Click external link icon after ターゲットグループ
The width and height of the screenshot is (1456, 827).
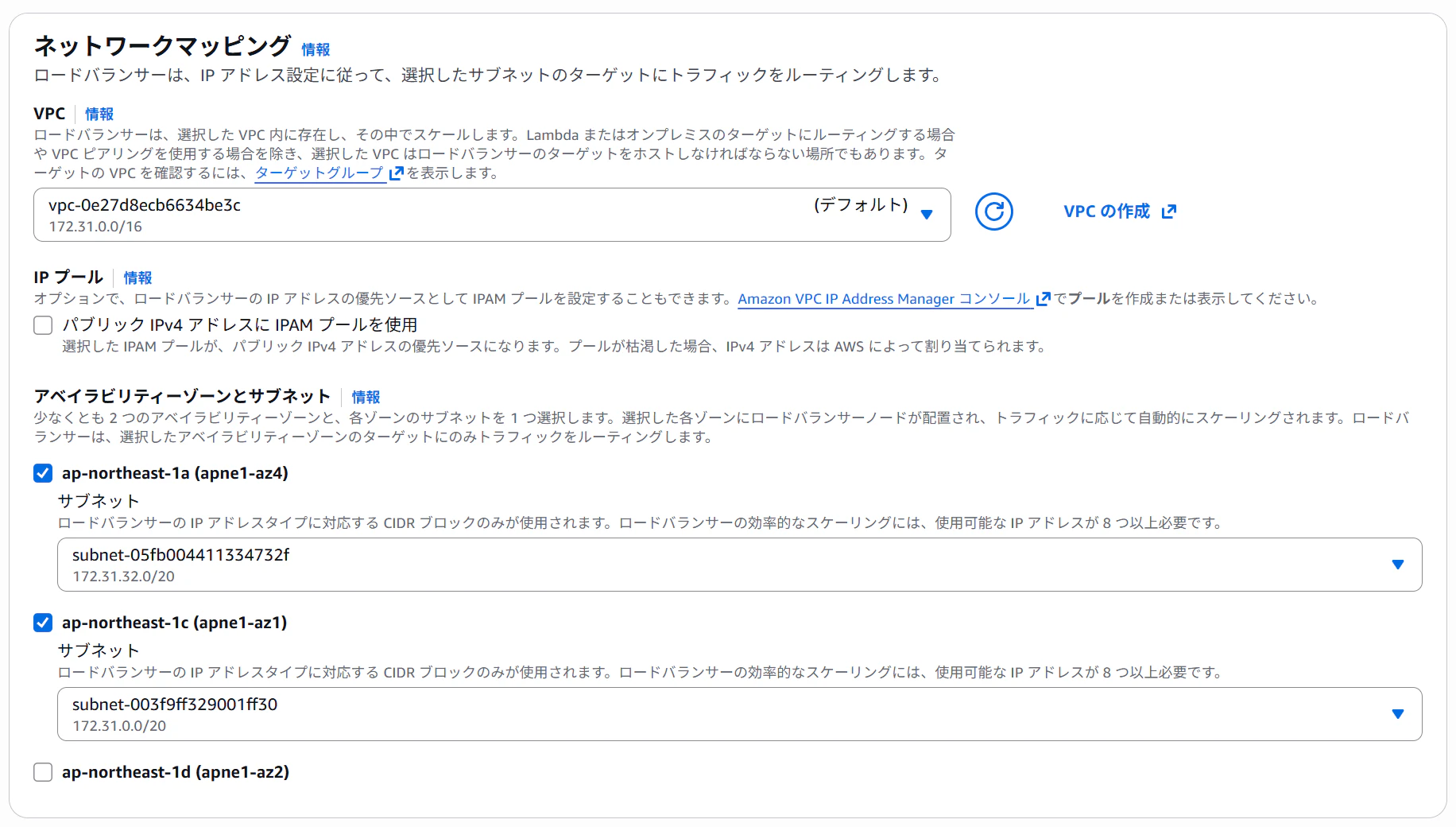point(397,173)
